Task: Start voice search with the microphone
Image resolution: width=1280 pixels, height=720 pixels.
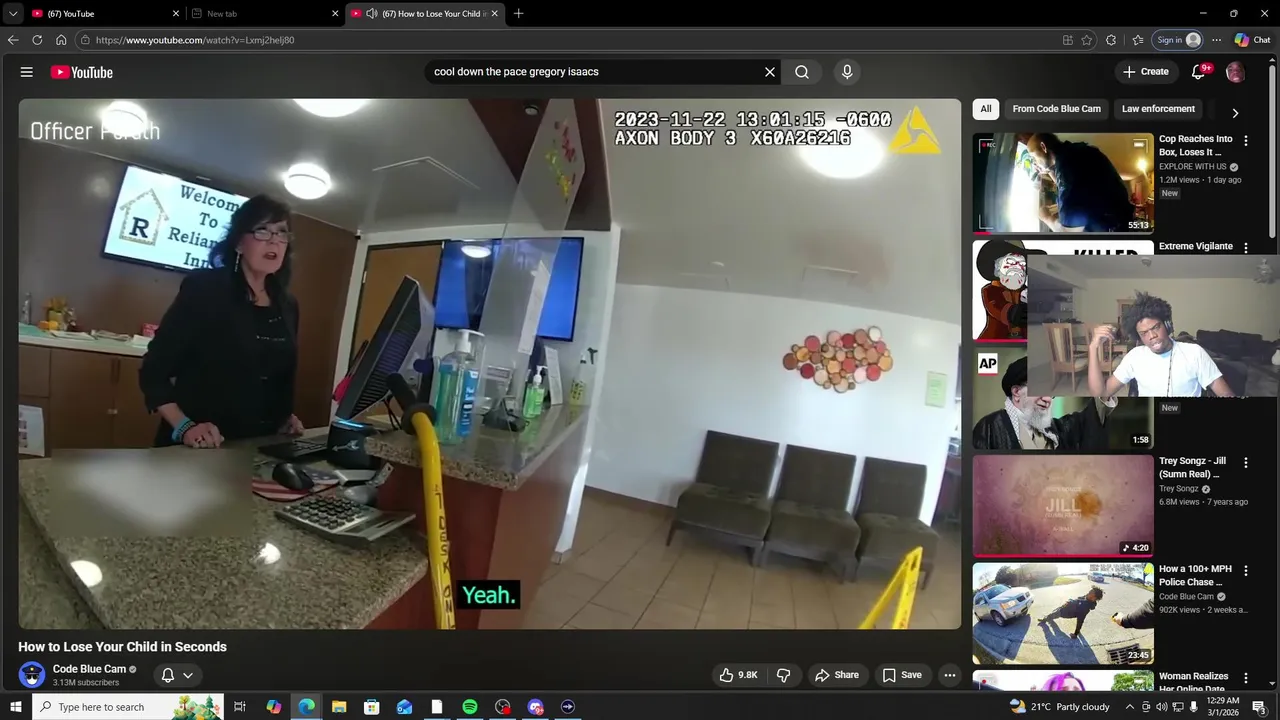Action: coord(847,72)
